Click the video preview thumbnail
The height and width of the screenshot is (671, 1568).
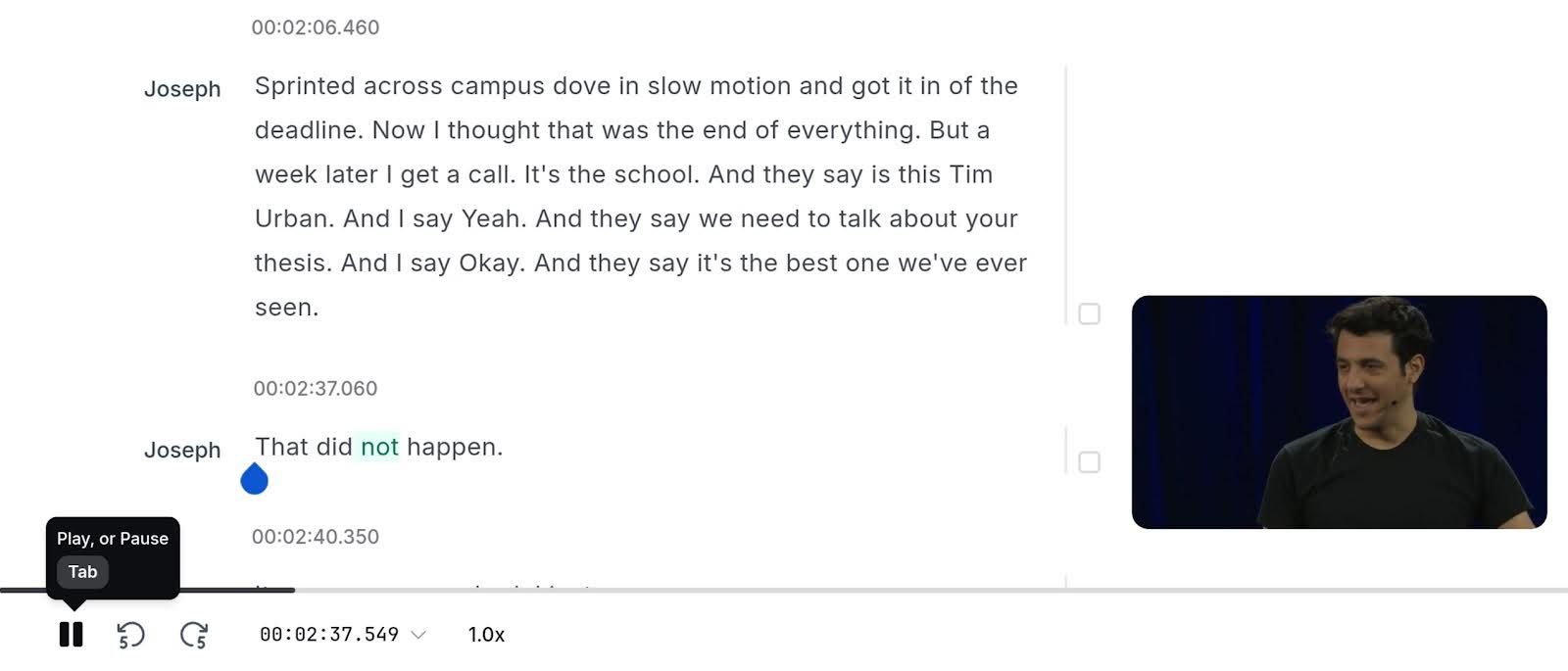[1343, 411]
